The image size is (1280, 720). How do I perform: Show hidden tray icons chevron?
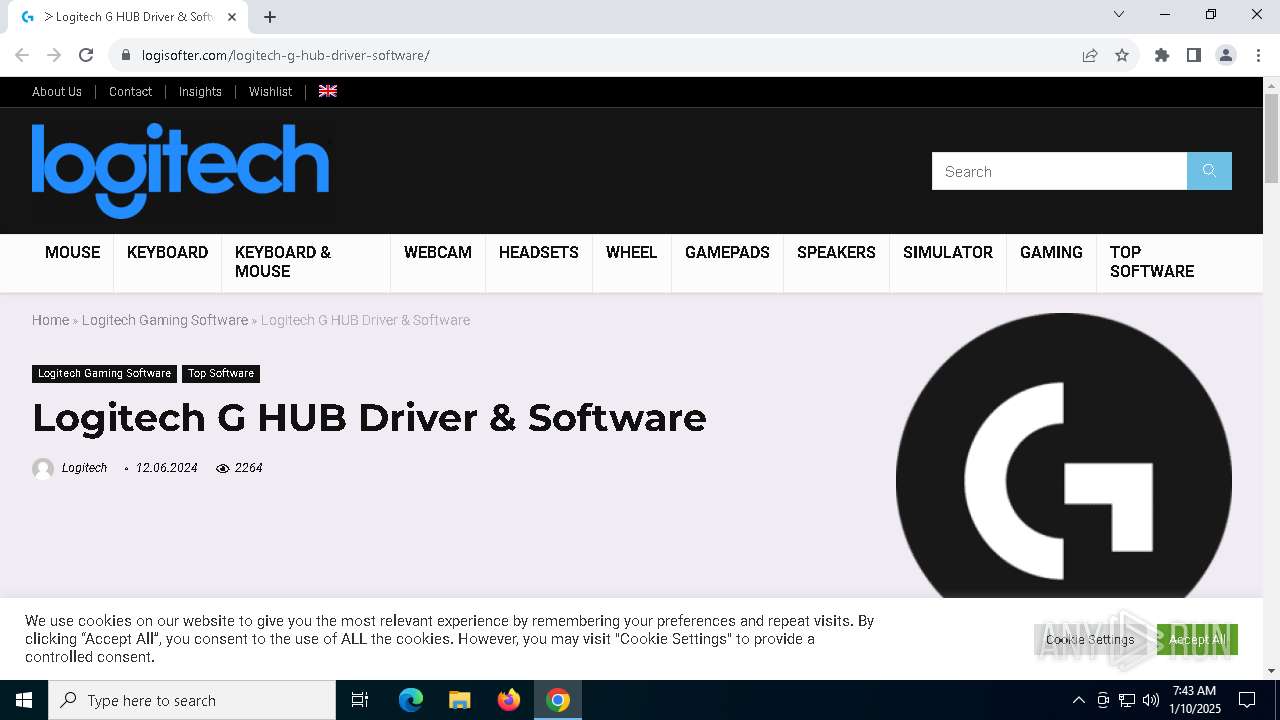[1078, 700]
